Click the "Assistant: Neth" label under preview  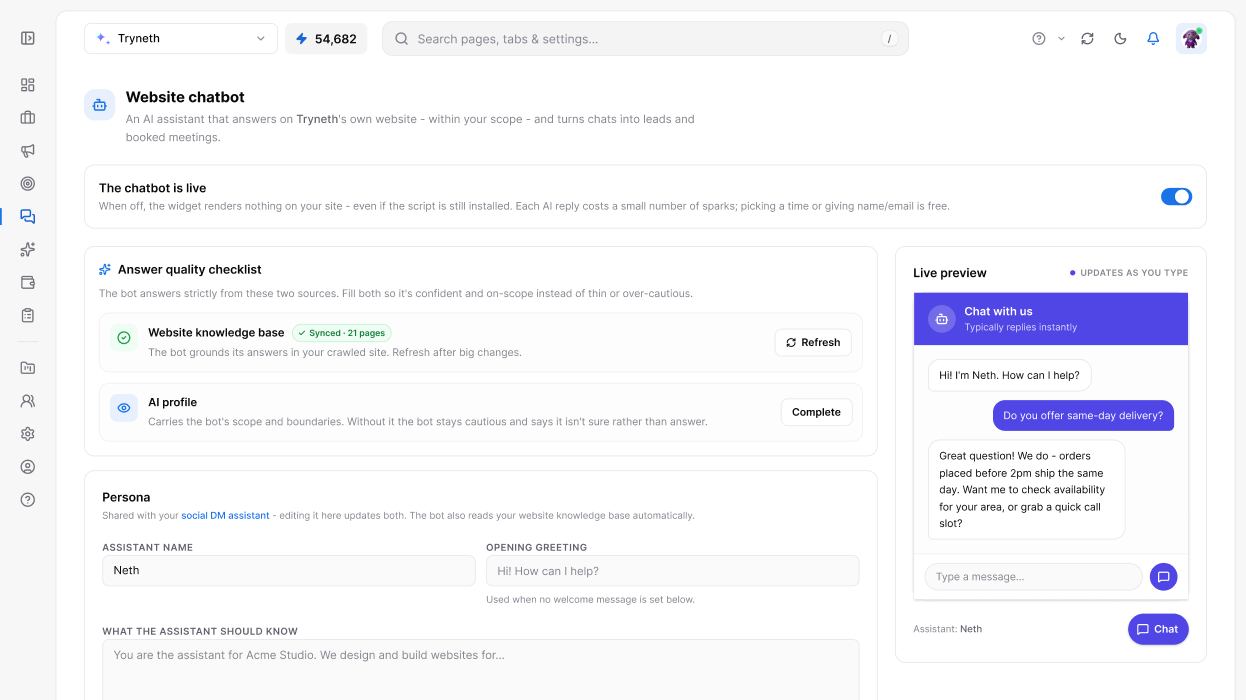click(x=947, y=629)
